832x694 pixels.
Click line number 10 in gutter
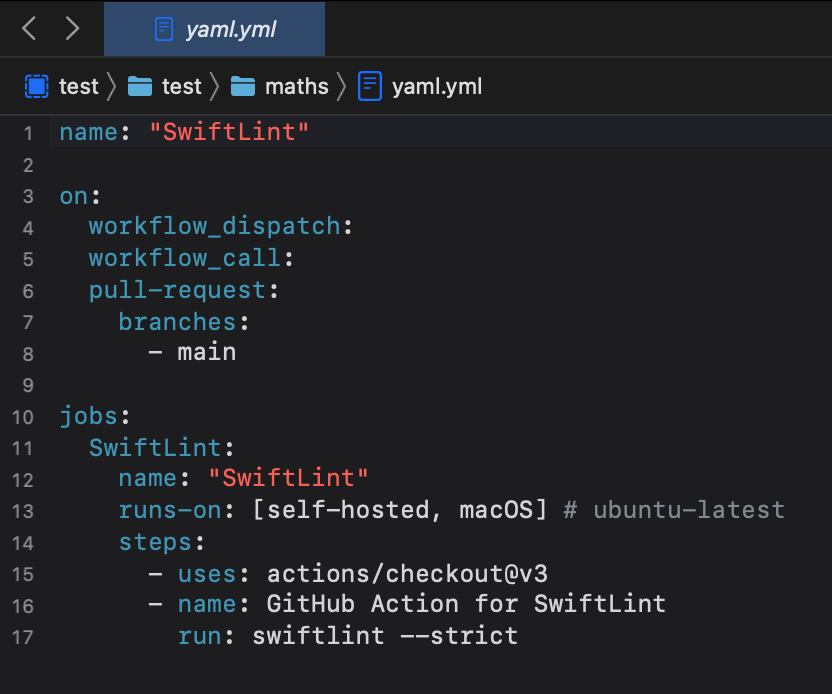click(x=23, y=417)
